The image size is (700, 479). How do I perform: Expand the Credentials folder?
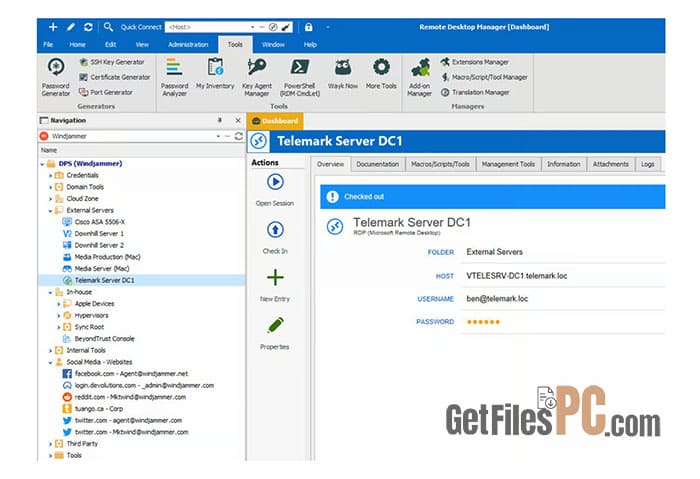point(50,176)
